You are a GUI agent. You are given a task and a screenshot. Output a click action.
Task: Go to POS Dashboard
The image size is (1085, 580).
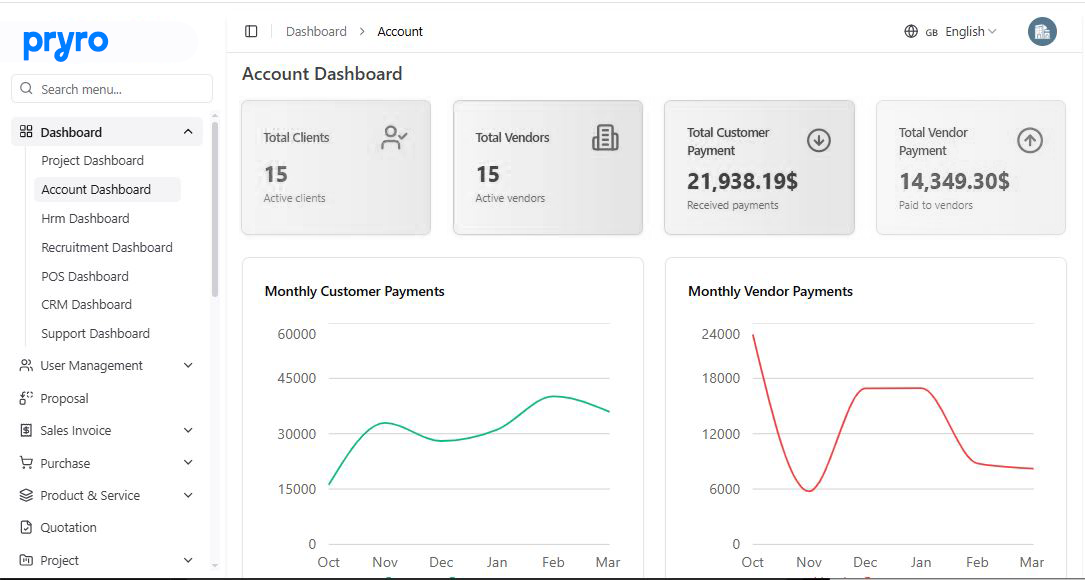(x=85, y=277)
